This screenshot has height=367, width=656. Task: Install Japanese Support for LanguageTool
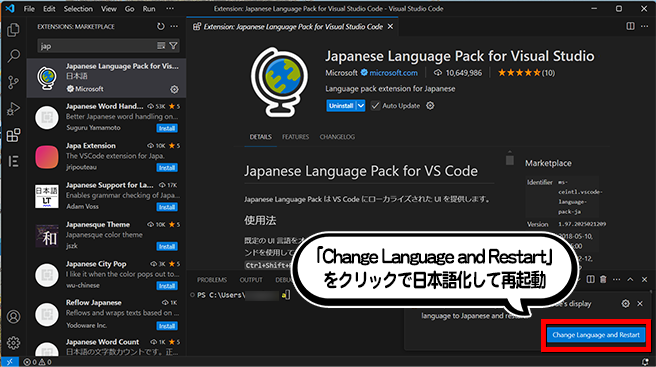167,207
